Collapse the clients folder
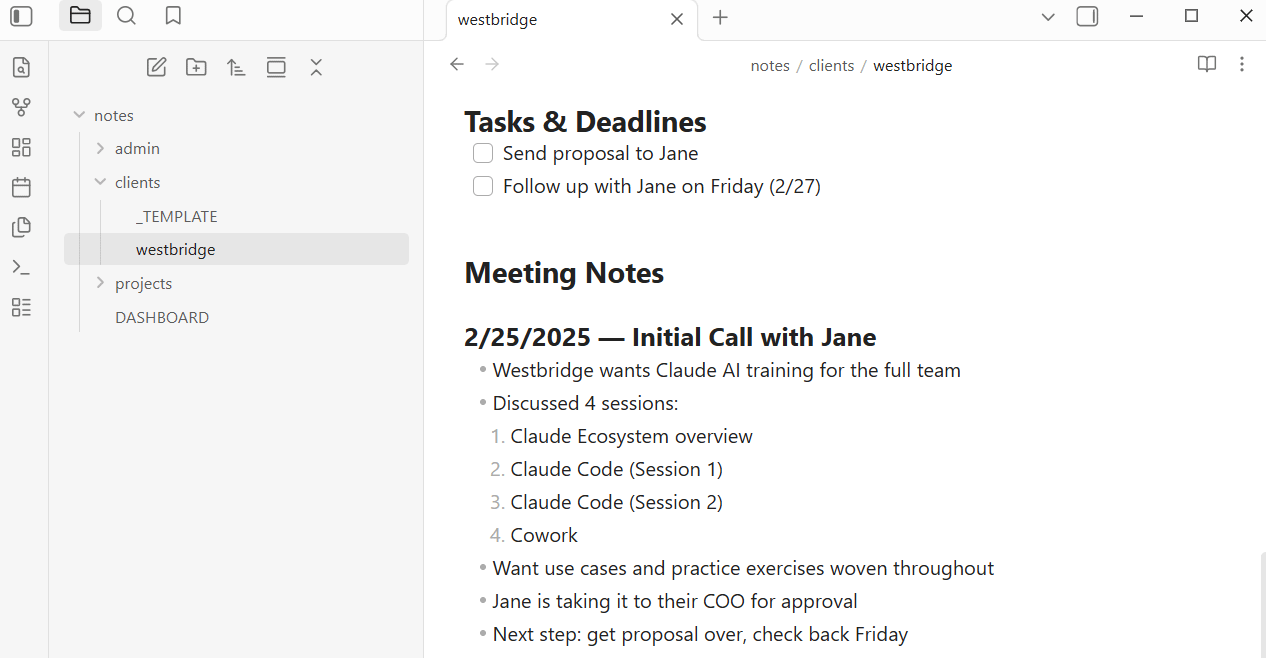Viewport: 1266px width, 658px height. (x=100, y=182)
